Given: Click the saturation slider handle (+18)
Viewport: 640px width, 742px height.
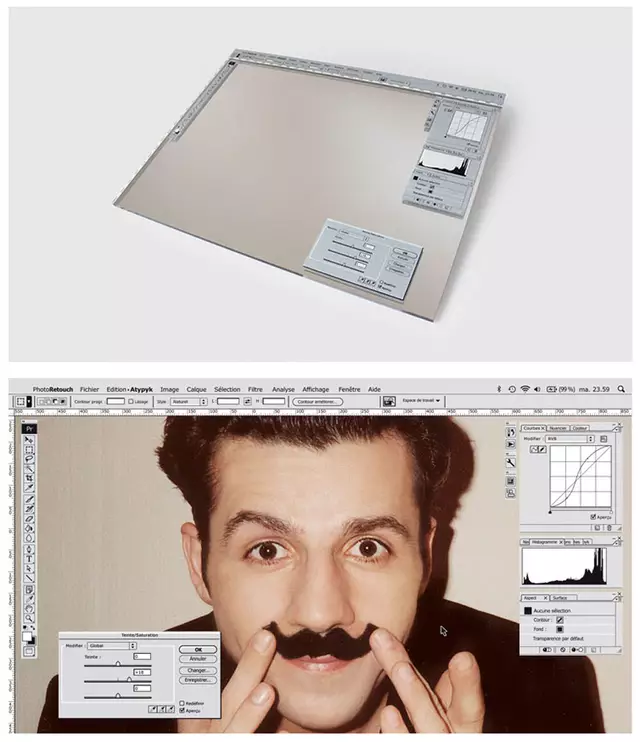Looking at the screenshot, I should coord(129,680).
